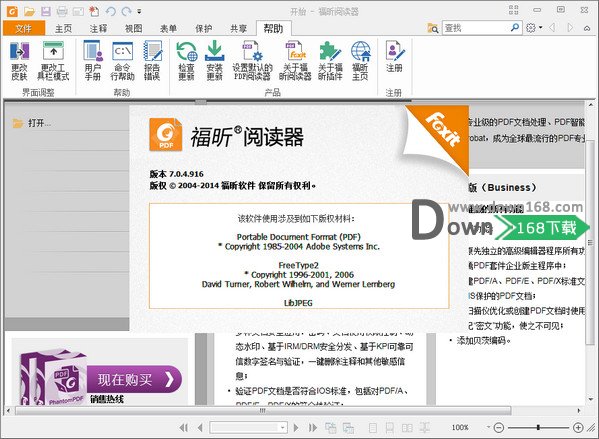This screenshot has width=599, height=439.
Task: Open 关于福昕插件 plugin info
Action: coord(330,60)
